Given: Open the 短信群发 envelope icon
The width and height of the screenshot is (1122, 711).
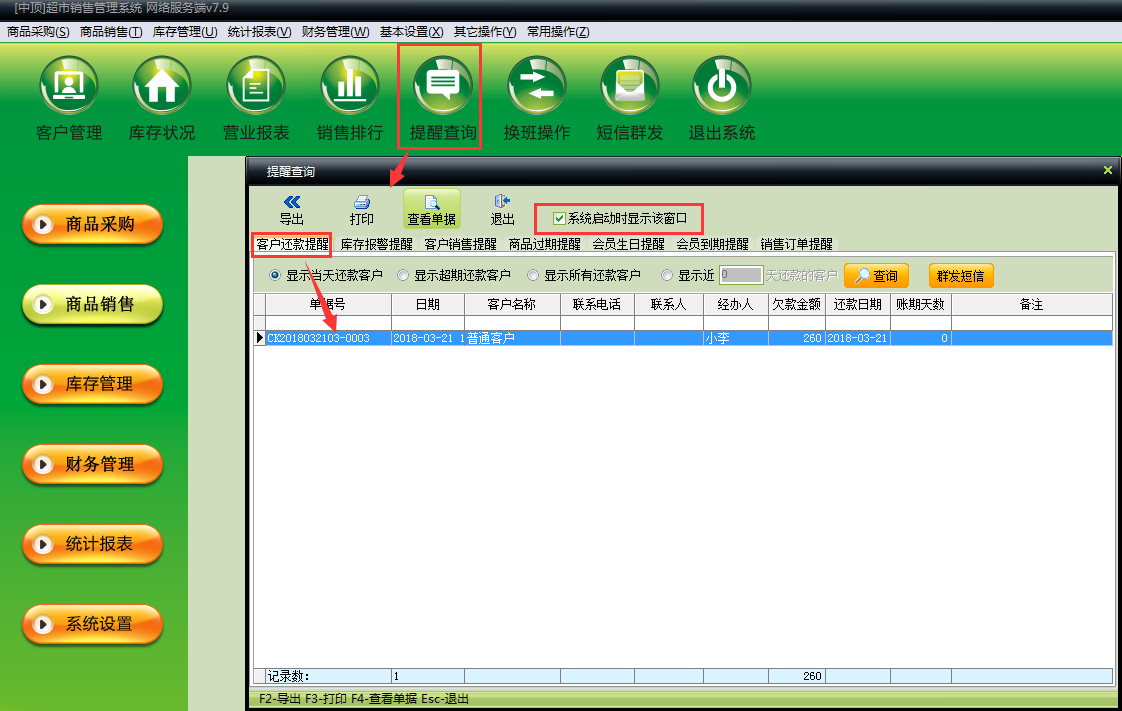Looking at the screenshot, I should click(630, 87).
